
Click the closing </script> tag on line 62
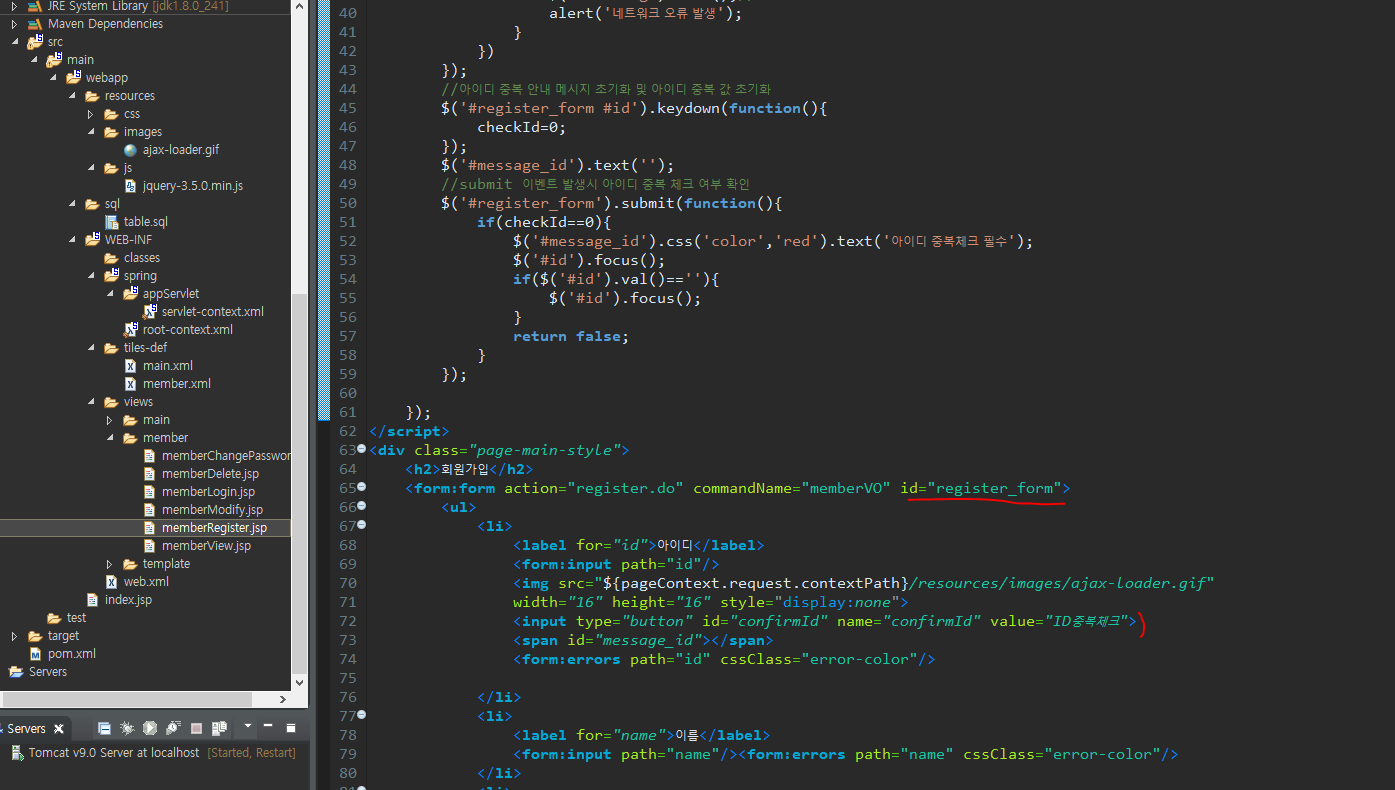click(410, 431)
